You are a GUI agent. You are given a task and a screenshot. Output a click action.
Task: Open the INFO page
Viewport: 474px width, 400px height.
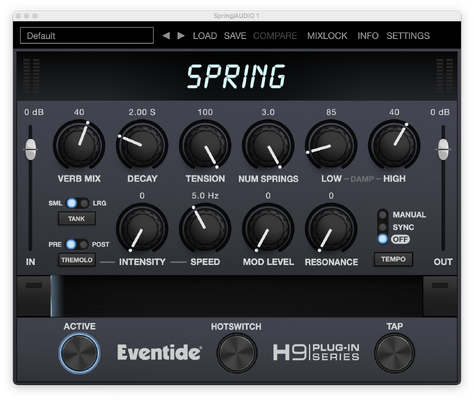click(x=368, y=36)
